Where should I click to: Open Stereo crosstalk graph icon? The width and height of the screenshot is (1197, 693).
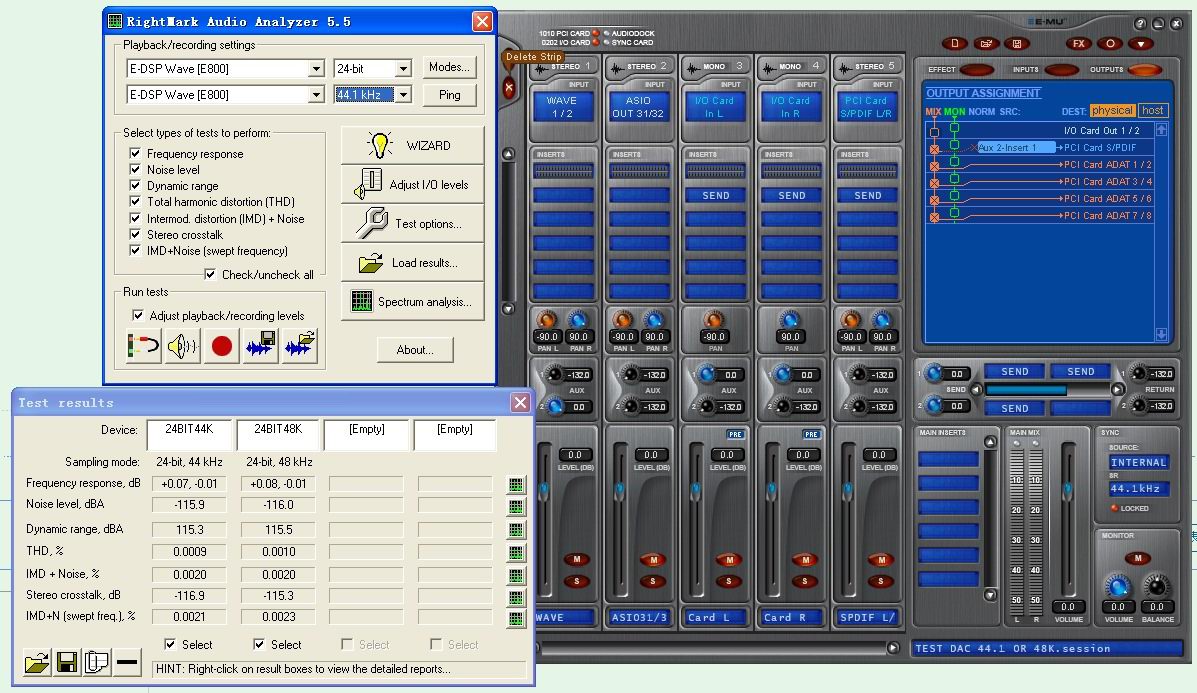pyautogui.click(x=516, y=598)
